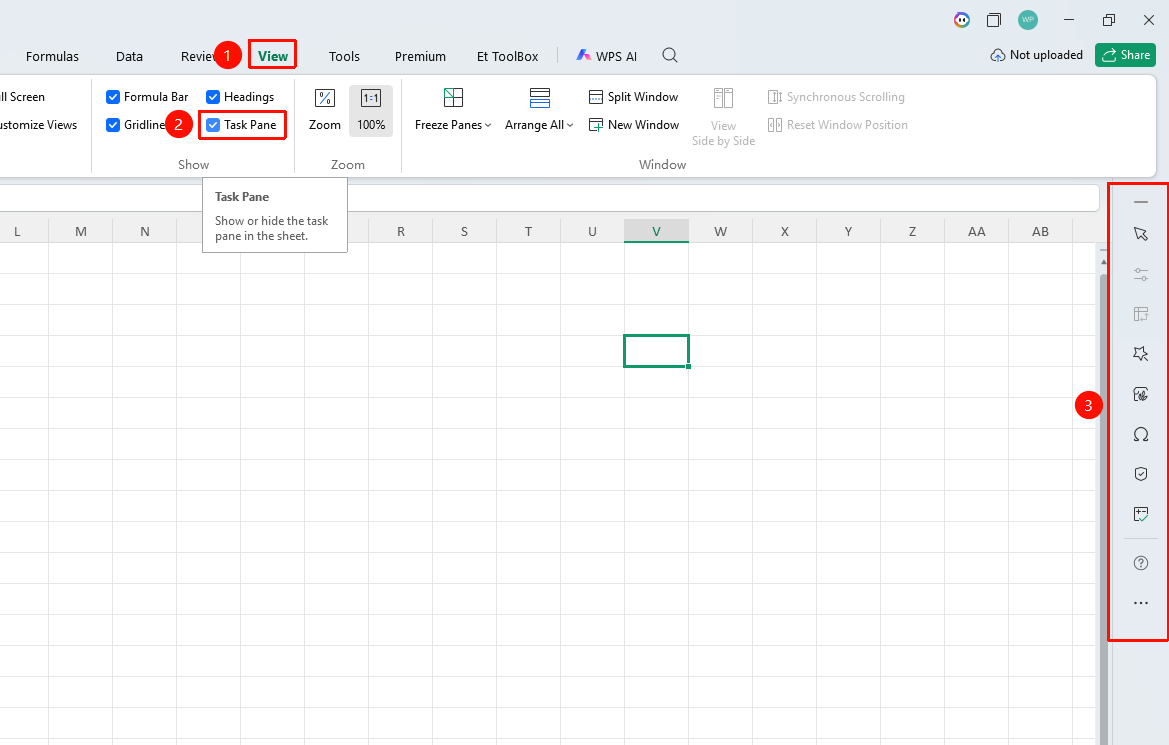Go to the Tools tab
The height and width of the screenshot is (745, 1169).
pos(344,56)
